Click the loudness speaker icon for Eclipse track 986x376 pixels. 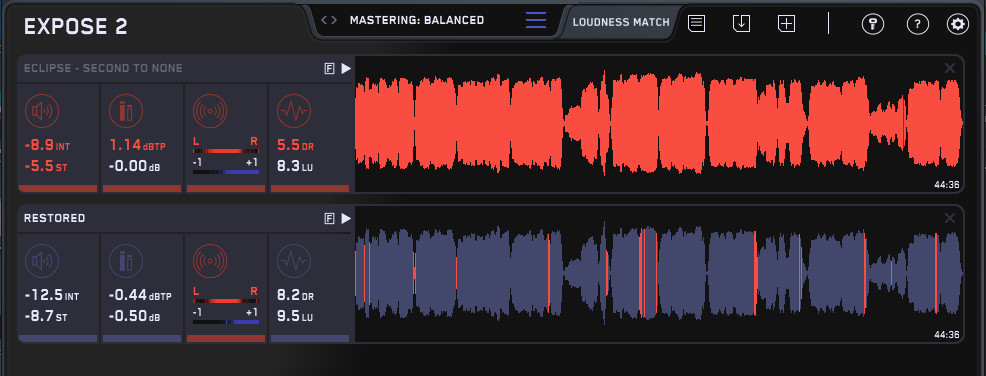pyautogui.click(x=42, y=111)
